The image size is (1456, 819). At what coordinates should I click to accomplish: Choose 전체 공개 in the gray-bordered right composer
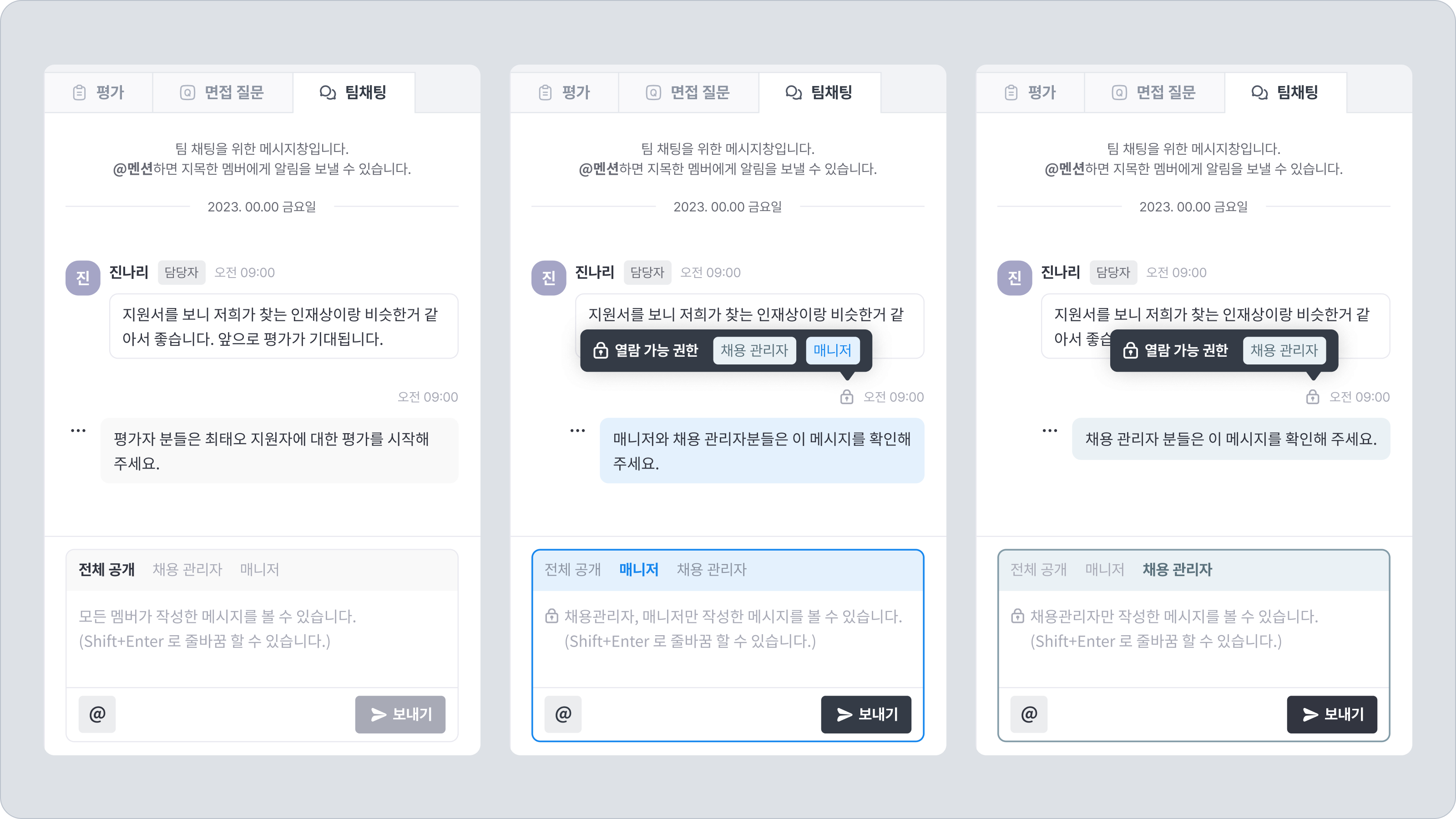point(1038,569)
